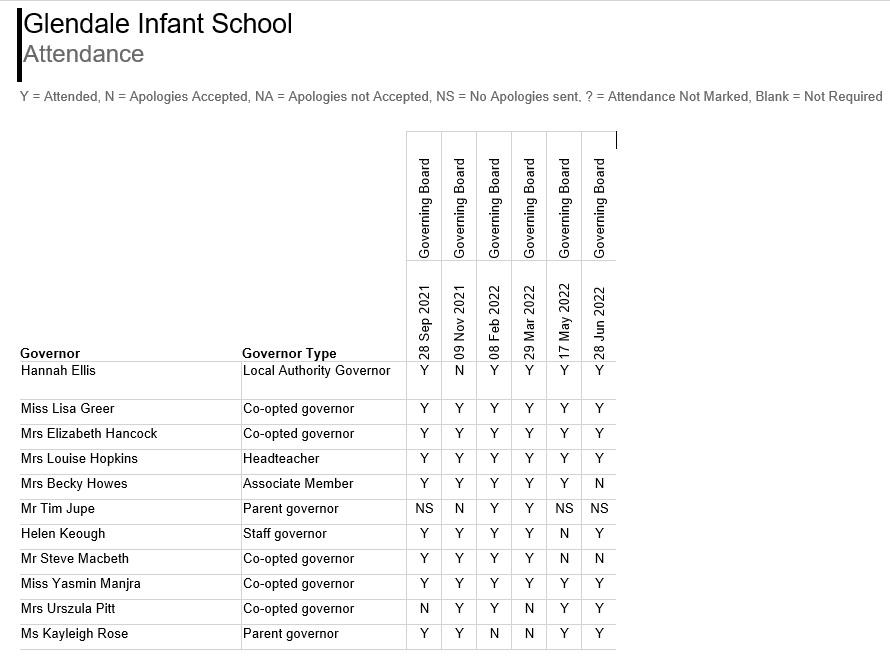Click the attendance legend key text
The image size is (890, 656).
pyautogui.click(x=451, y=97)
